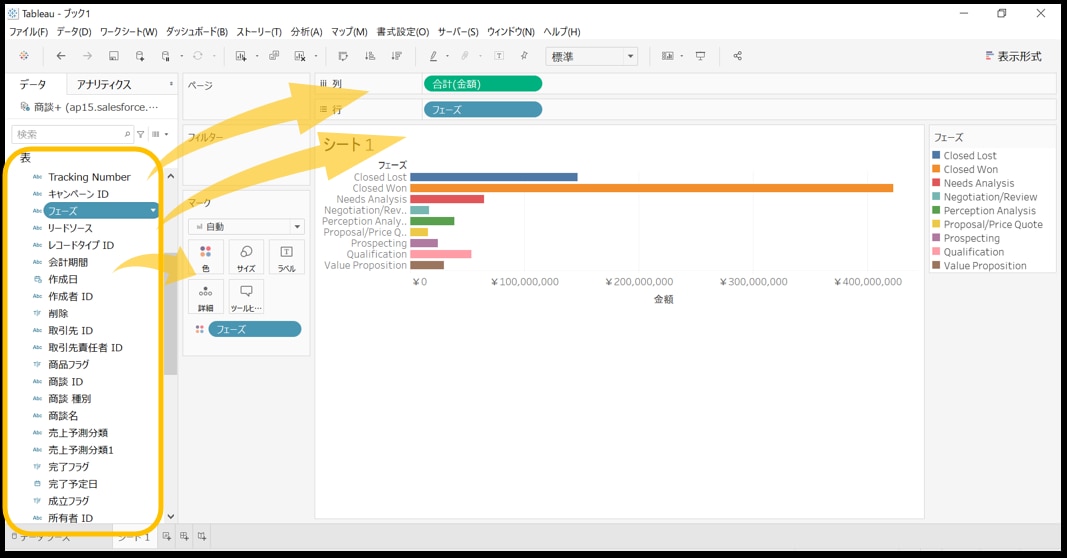This screenshot has width=1067, height=558.
Task: Click the Label (ラベル) marks card button
Action: pos(286,257)
